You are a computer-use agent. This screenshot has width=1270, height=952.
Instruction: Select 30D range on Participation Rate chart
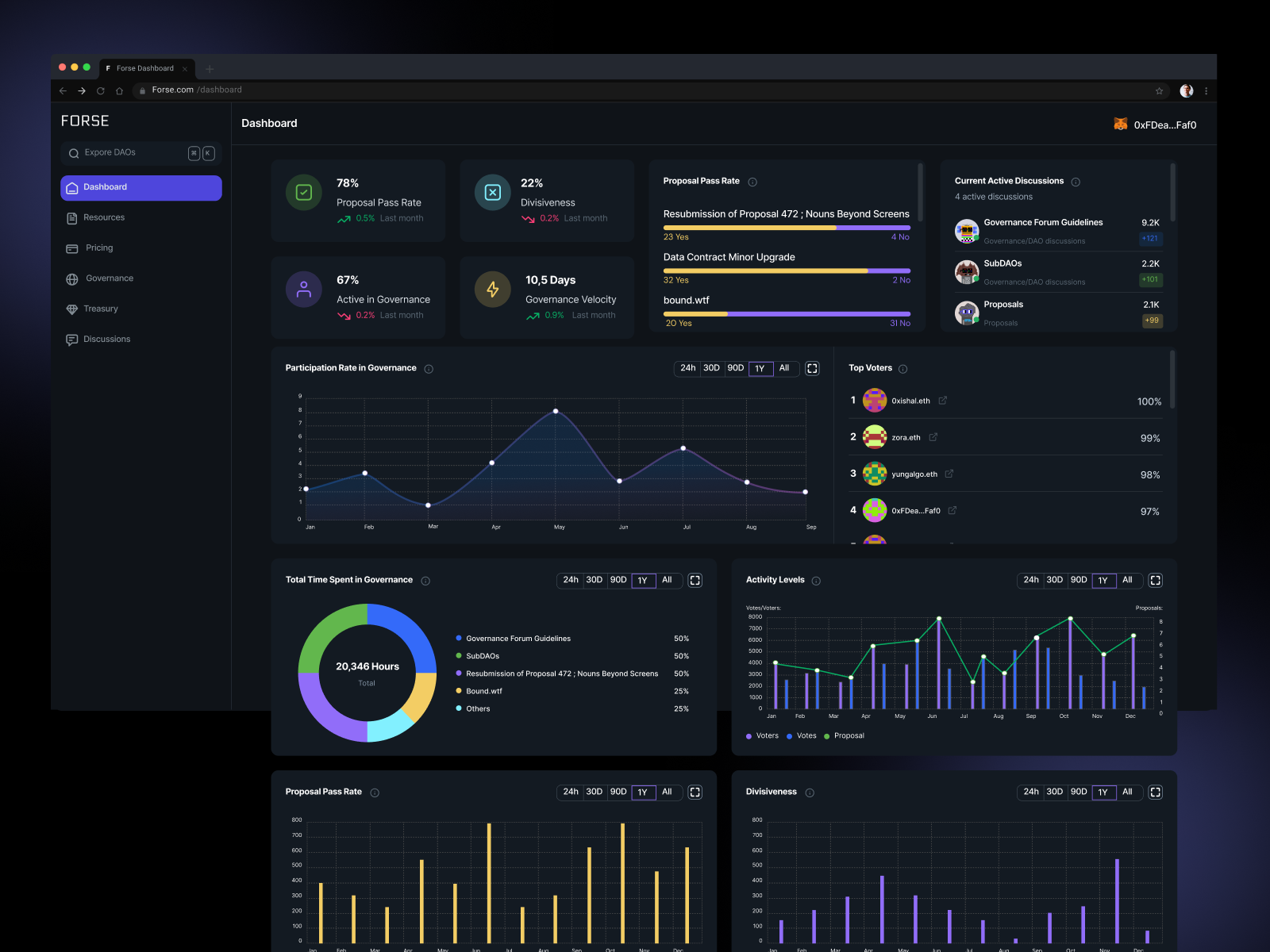[711, 368]
